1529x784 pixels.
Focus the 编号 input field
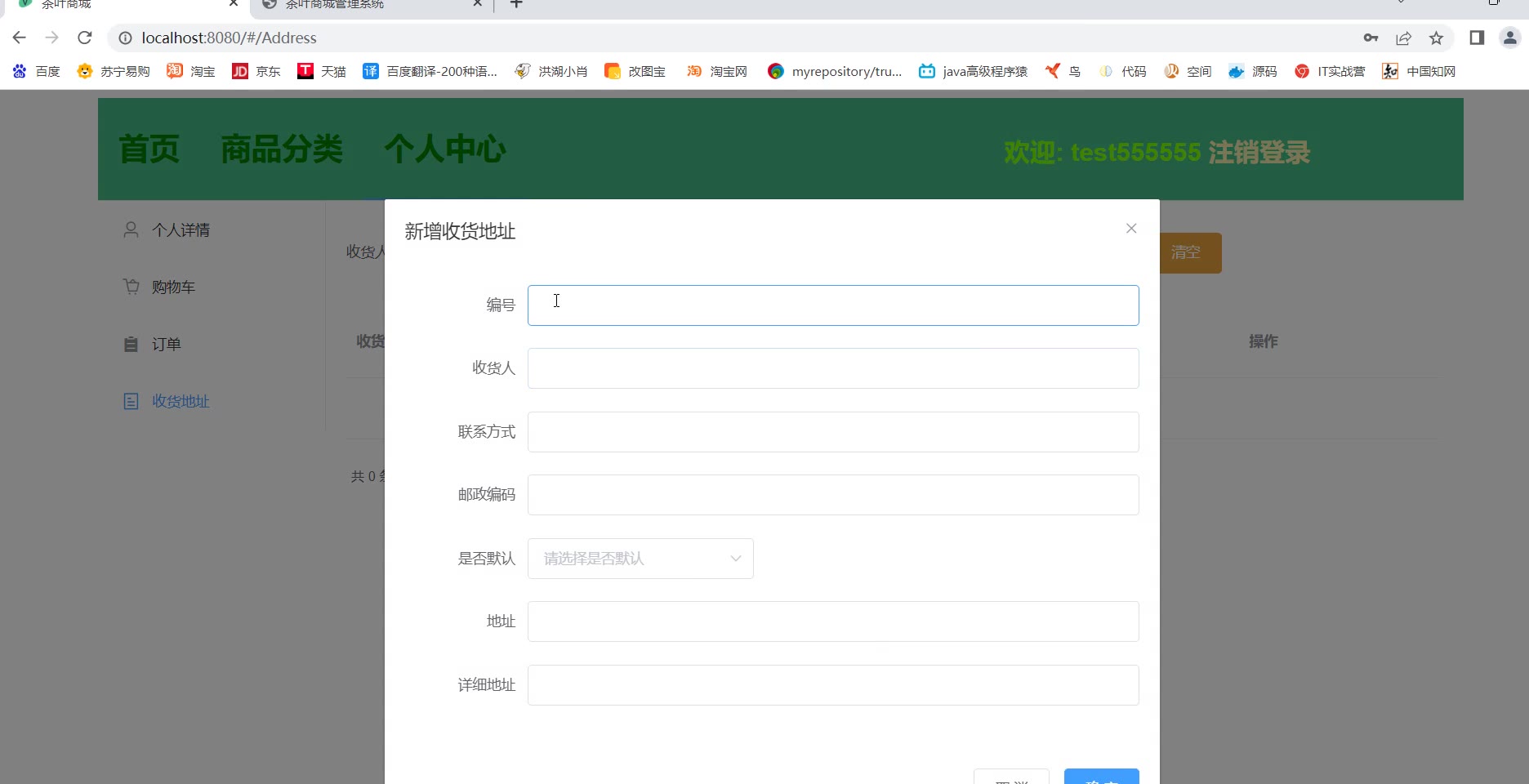(x=833, y=305)
